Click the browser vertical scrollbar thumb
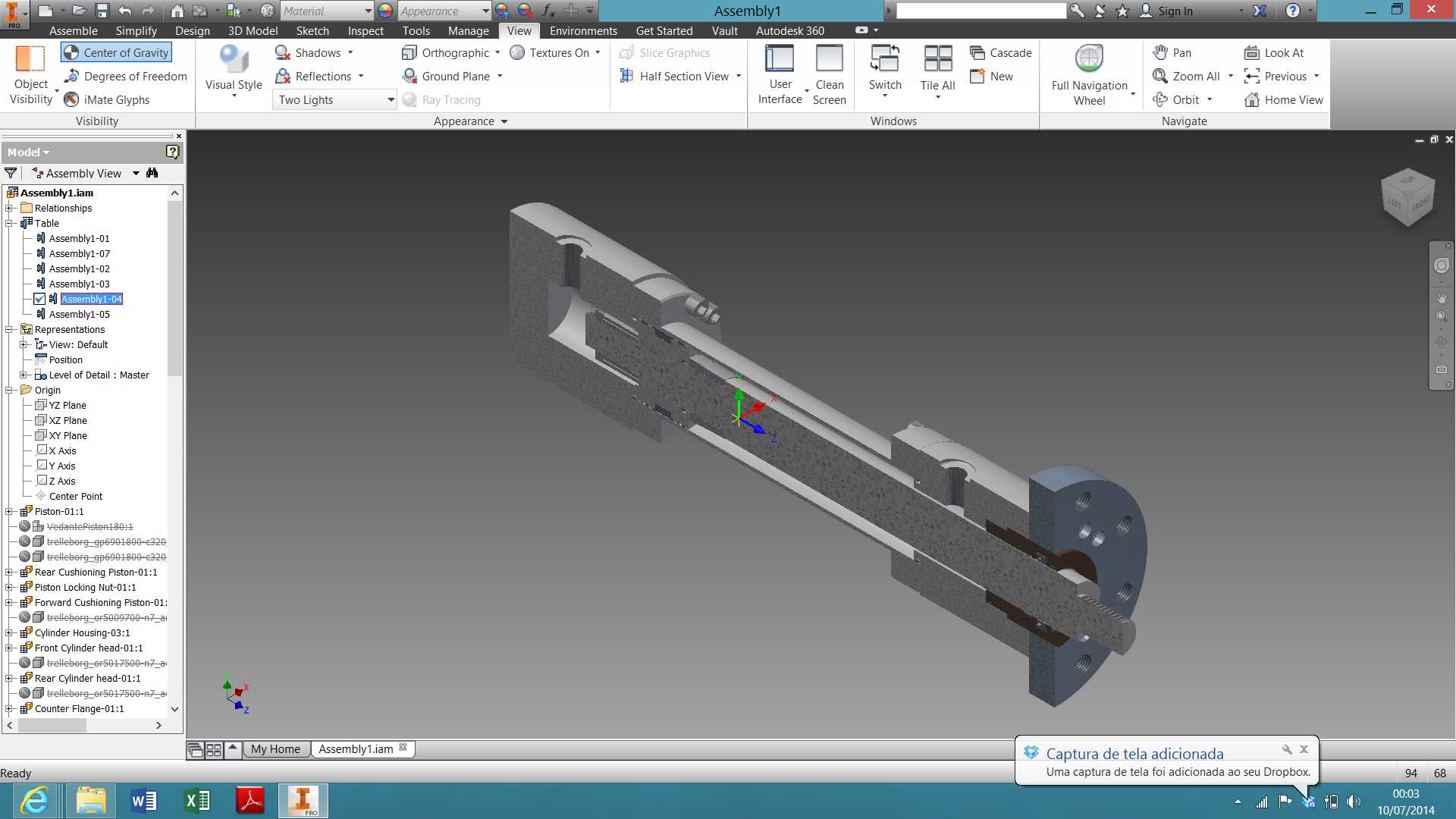Viewport: 1456px width, 819px height. coord(174,288)
